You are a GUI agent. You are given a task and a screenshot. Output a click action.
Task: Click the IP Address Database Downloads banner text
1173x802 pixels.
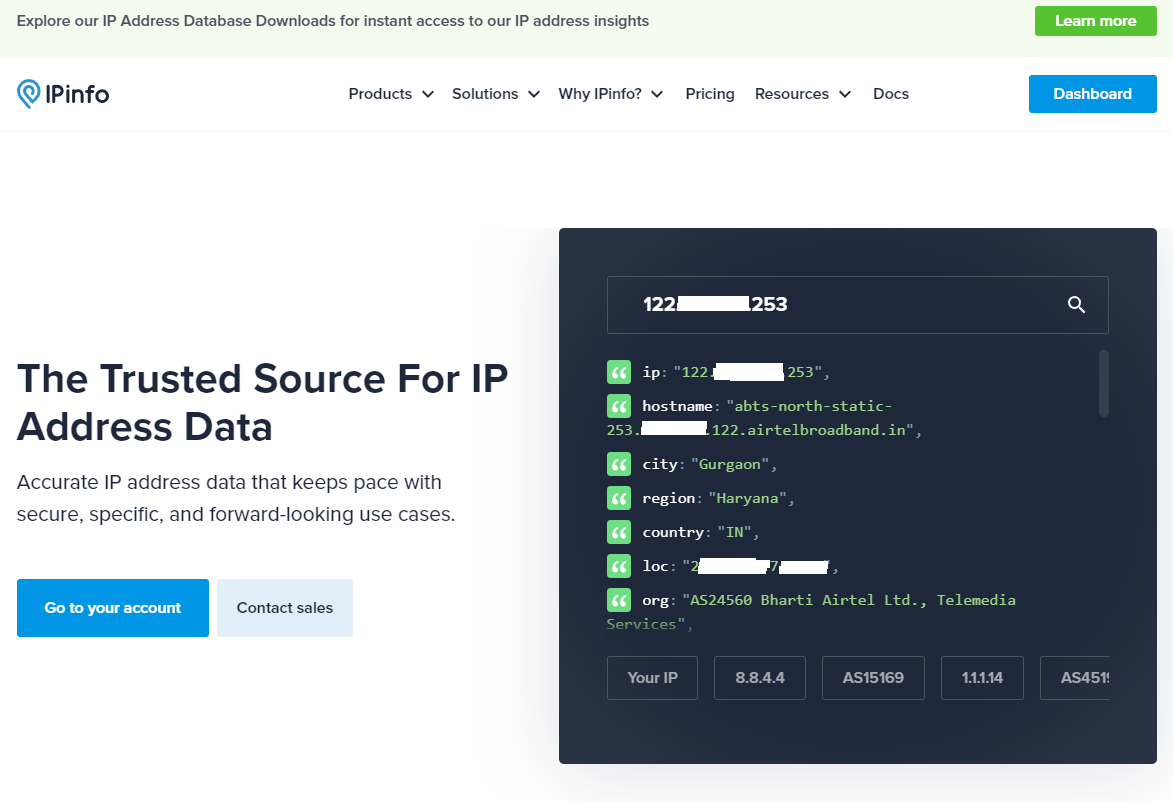click(333, 21)
